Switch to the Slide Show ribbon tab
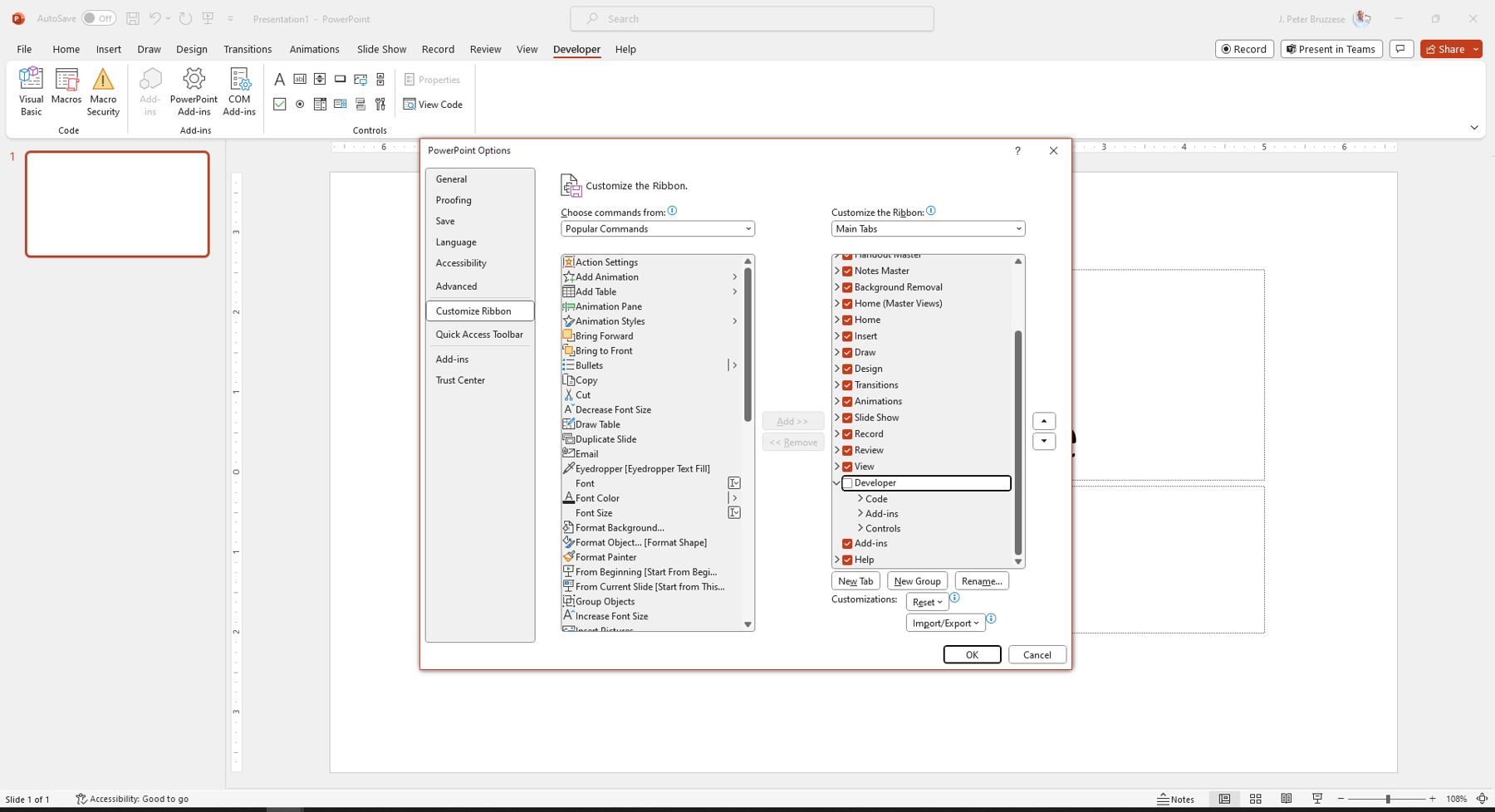The height and width of the screenshot is (812, 1495). pyautogui.click(x=381, y=49)
